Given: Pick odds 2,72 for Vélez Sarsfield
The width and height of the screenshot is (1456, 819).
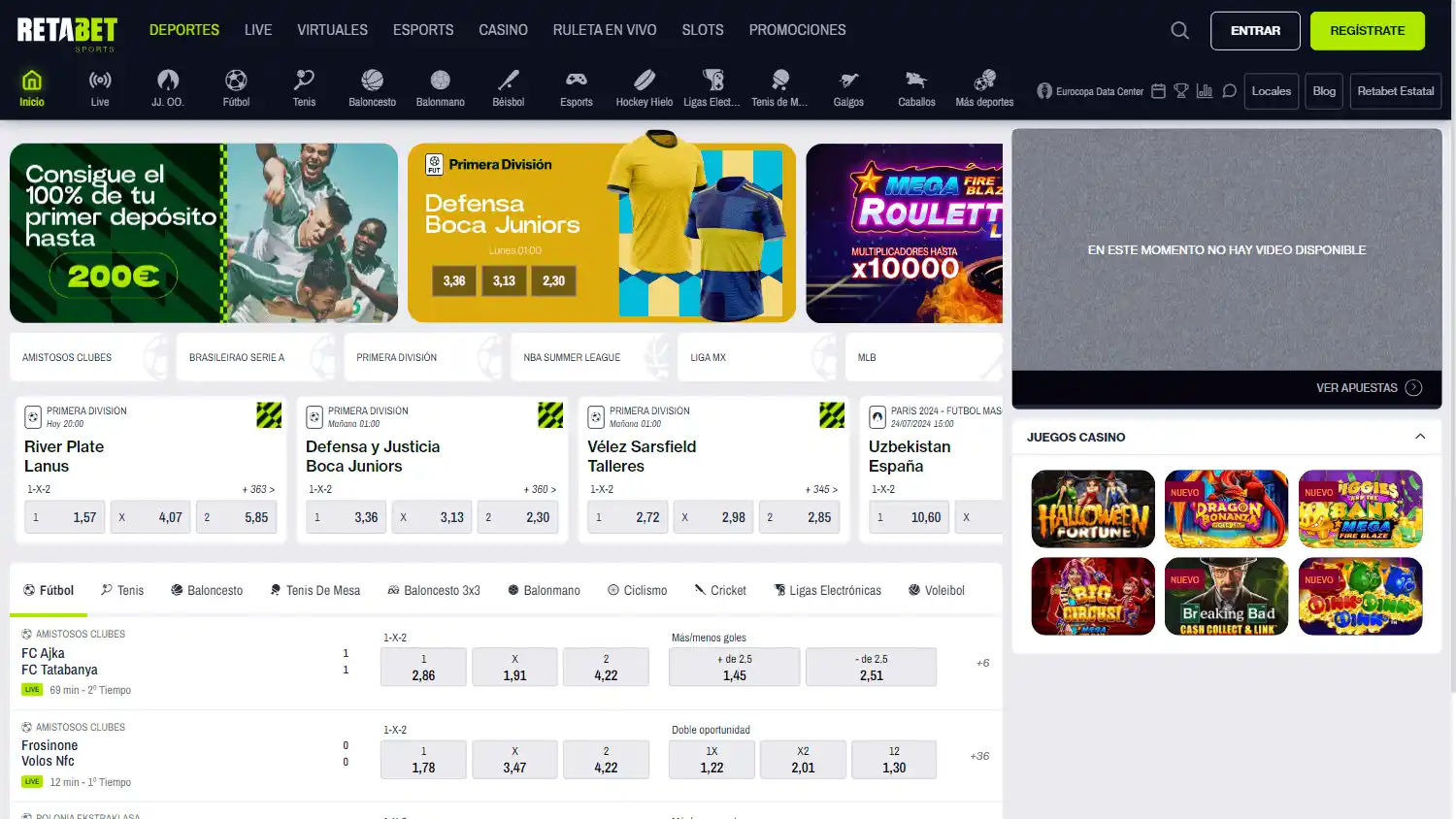Looking at the screenshot, I should [x=628, y=517].
